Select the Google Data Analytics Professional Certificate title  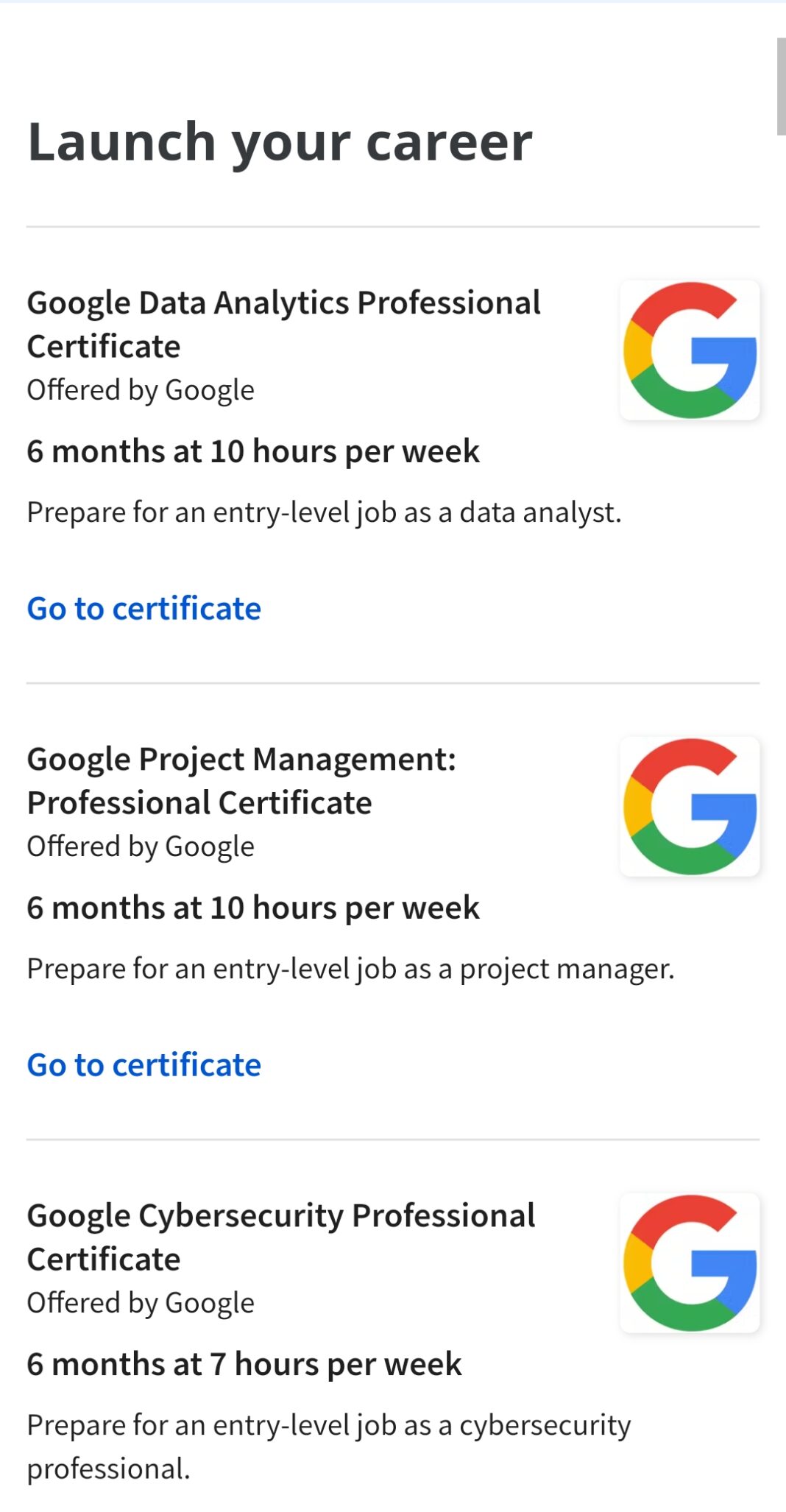(x=283, y=324)
